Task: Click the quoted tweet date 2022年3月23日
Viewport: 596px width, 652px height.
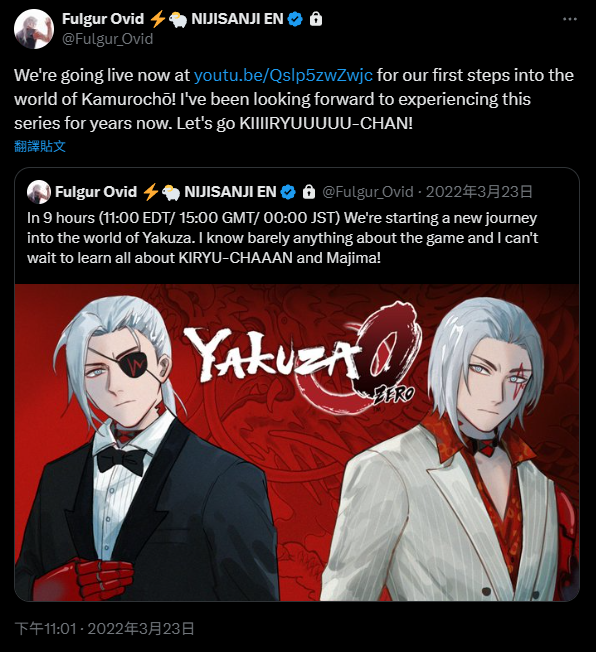Action: (x=479, y=192)
